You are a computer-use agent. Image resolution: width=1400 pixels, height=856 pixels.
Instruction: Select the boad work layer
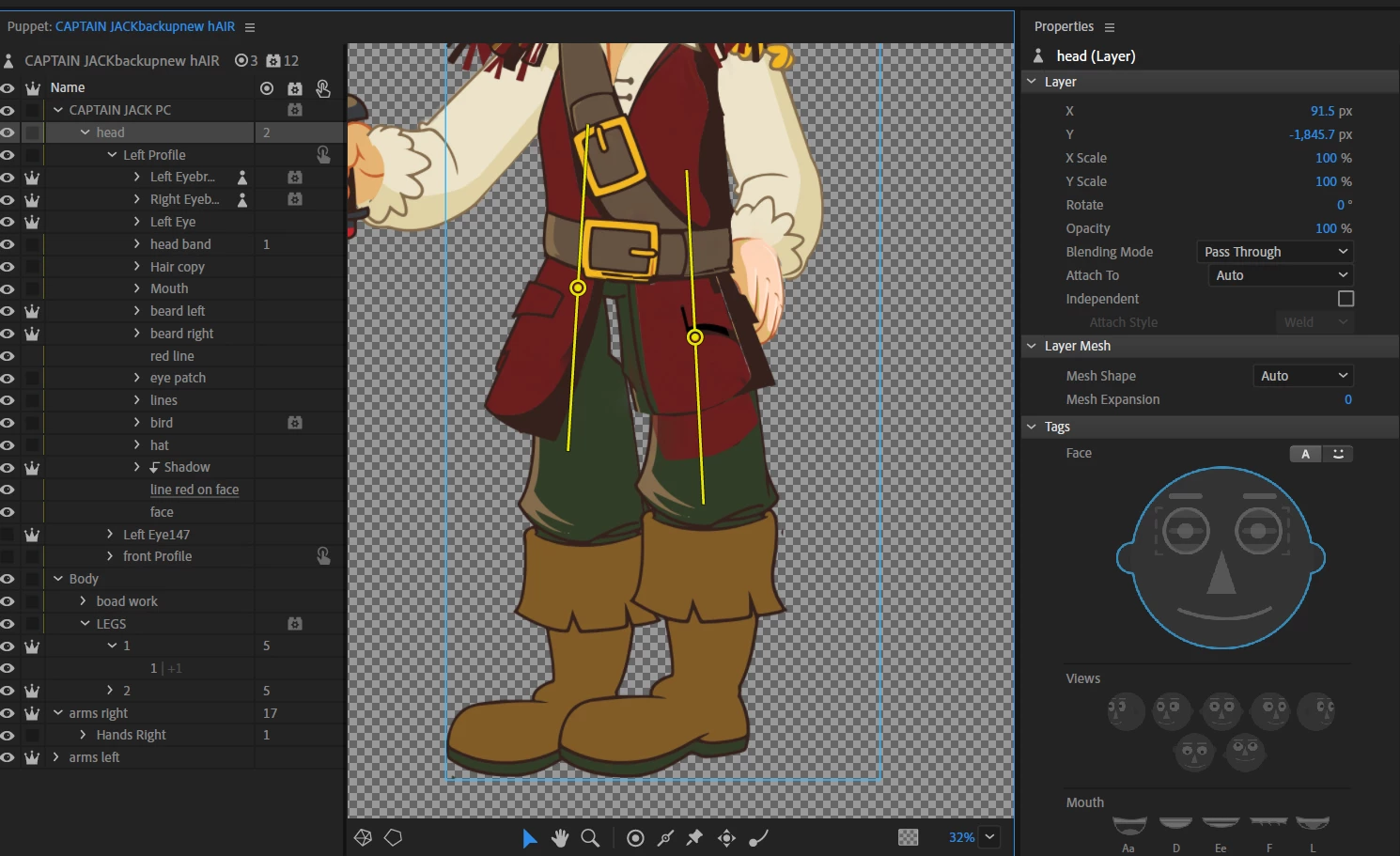[127, 601]
